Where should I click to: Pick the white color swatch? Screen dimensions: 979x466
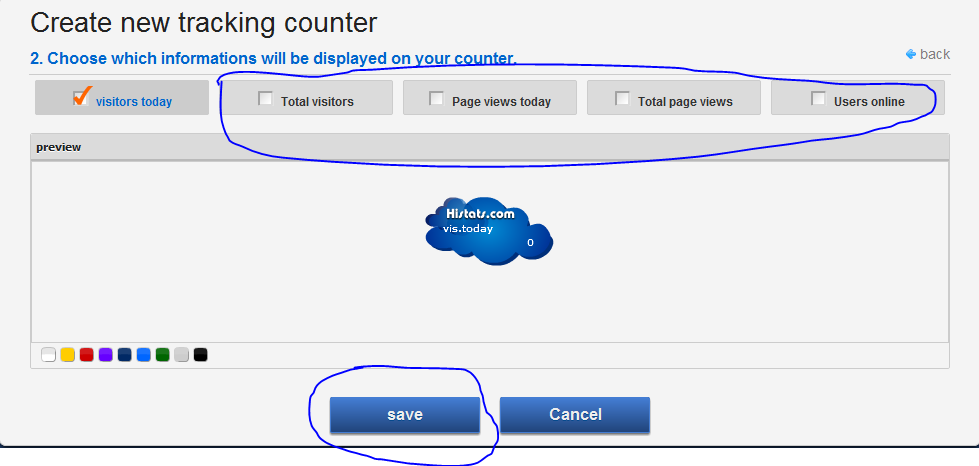pyautogui.click(x=49, y=355)
